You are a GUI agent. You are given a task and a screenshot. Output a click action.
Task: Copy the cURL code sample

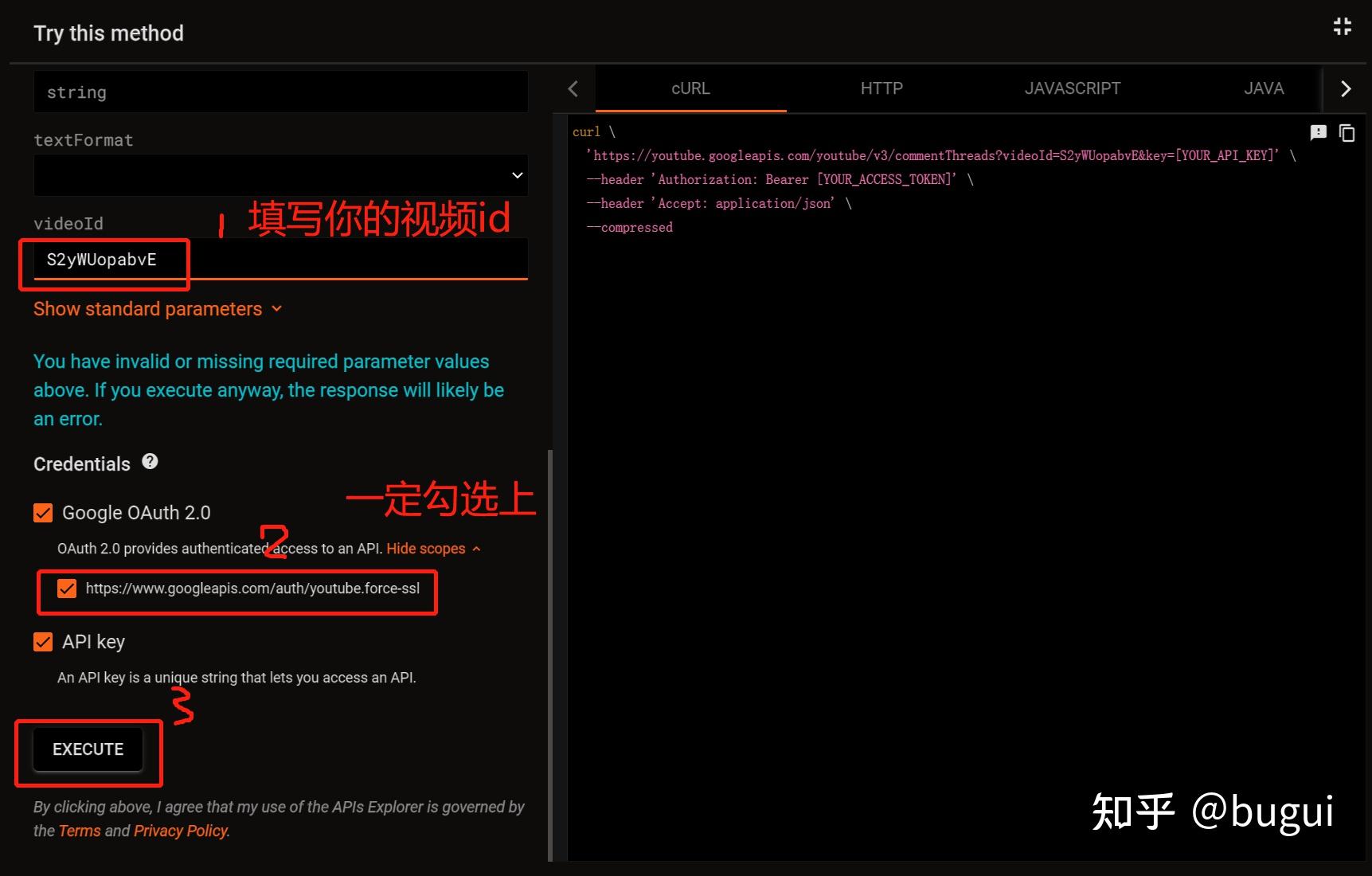pyautogui.click(x=1347, y=133)
